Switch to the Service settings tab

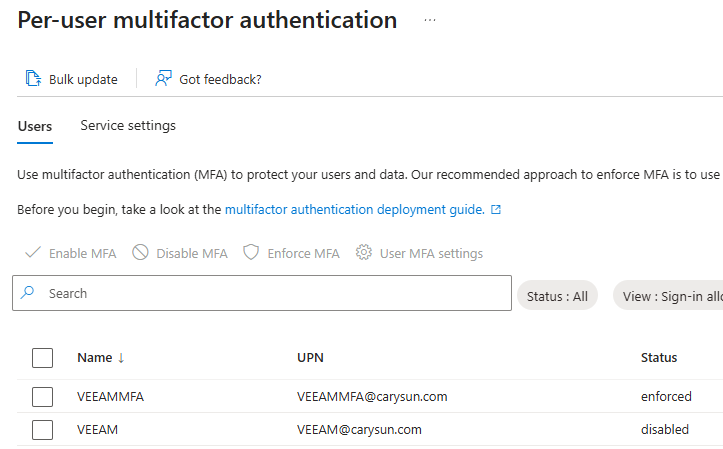(x=128, y=126)
